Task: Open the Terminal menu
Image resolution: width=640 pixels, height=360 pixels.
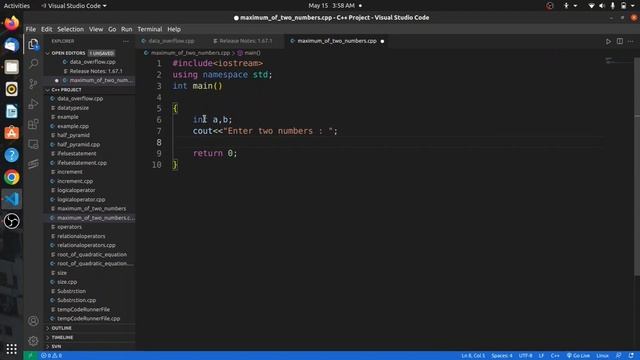Action: tap(150, 29)
